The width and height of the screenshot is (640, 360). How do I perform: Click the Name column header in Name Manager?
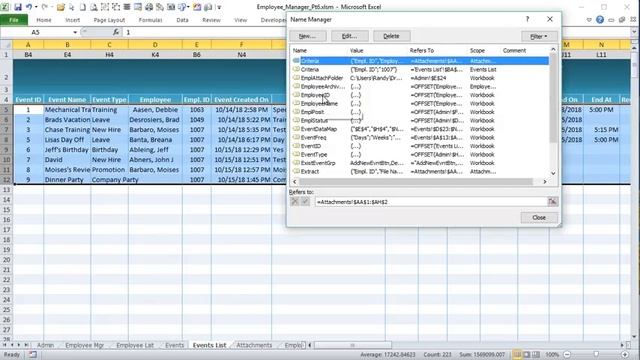click(320, 51)
